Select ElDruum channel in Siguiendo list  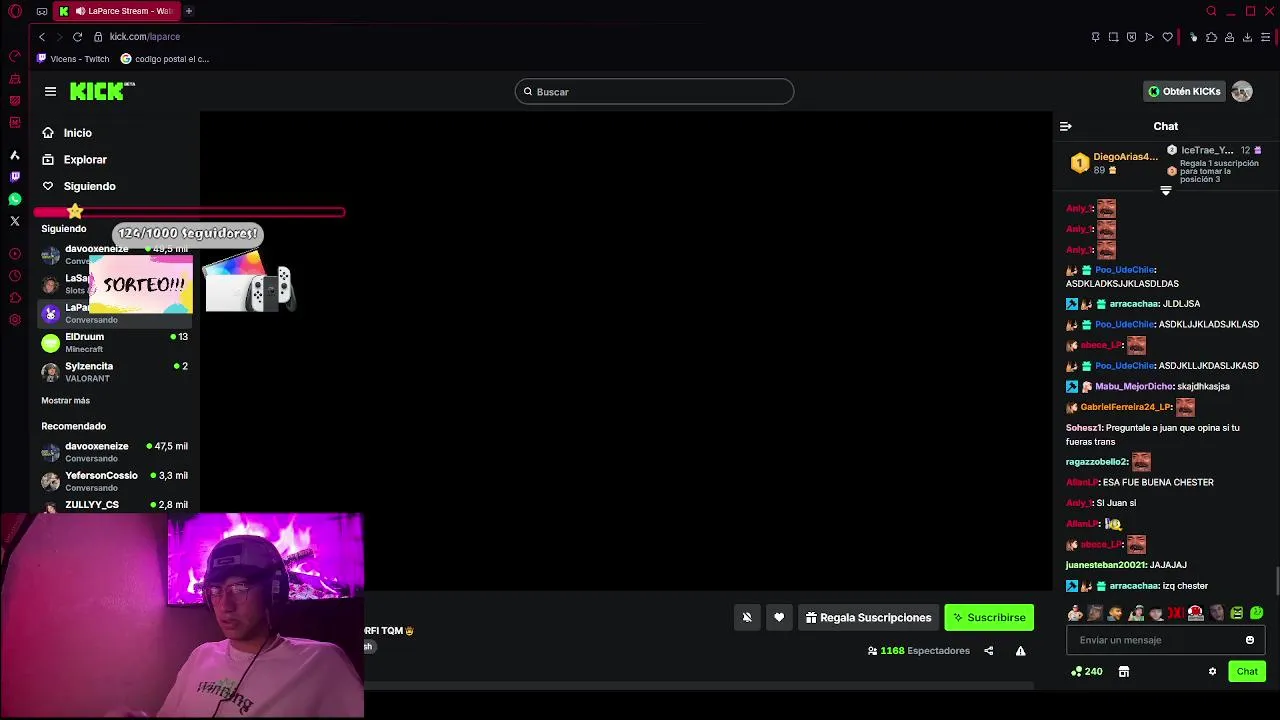coord(114,343)
